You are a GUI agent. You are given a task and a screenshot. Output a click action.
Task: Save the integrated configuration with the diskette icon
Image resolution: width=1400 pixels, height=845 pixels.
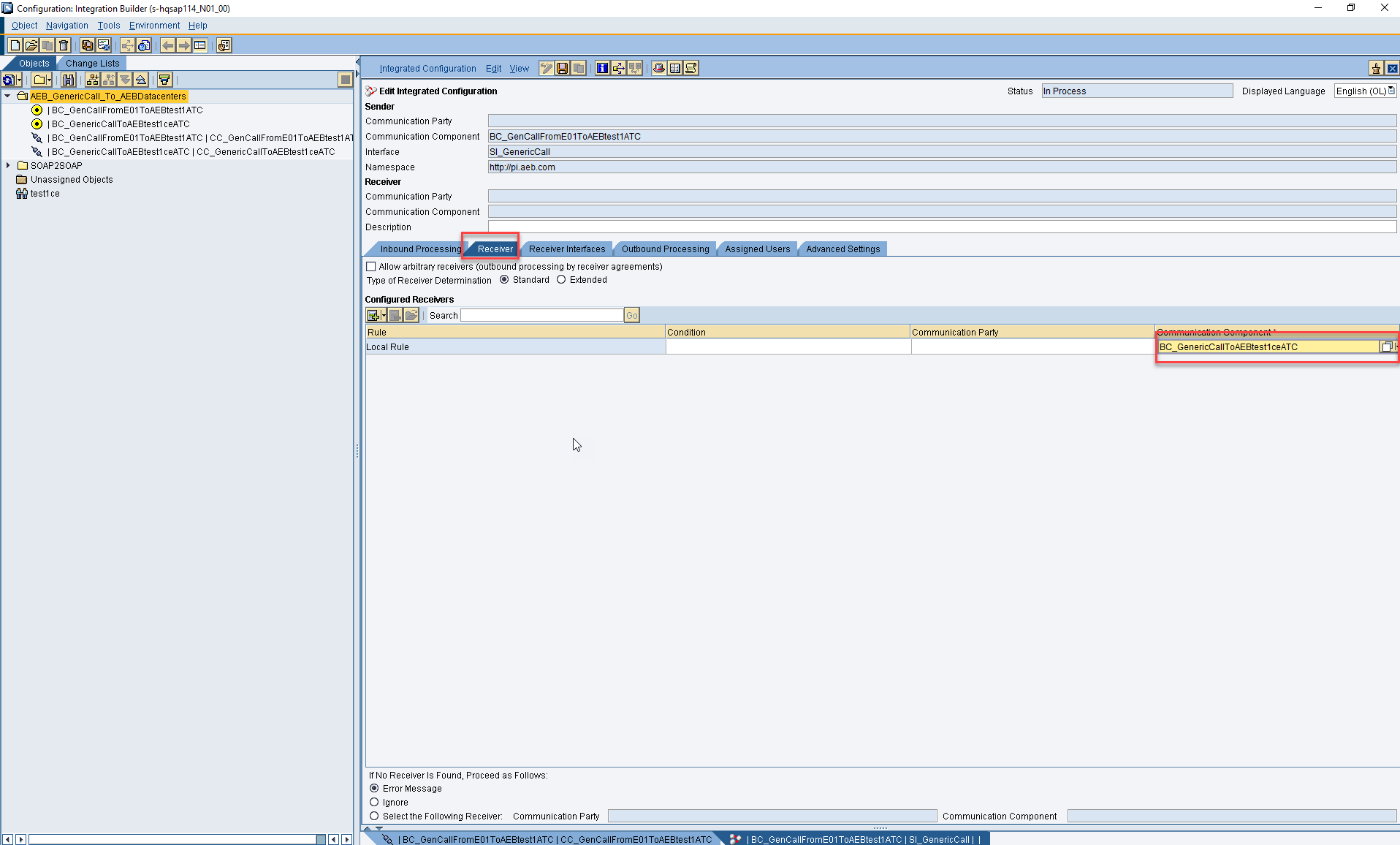[x=562, y=68]
